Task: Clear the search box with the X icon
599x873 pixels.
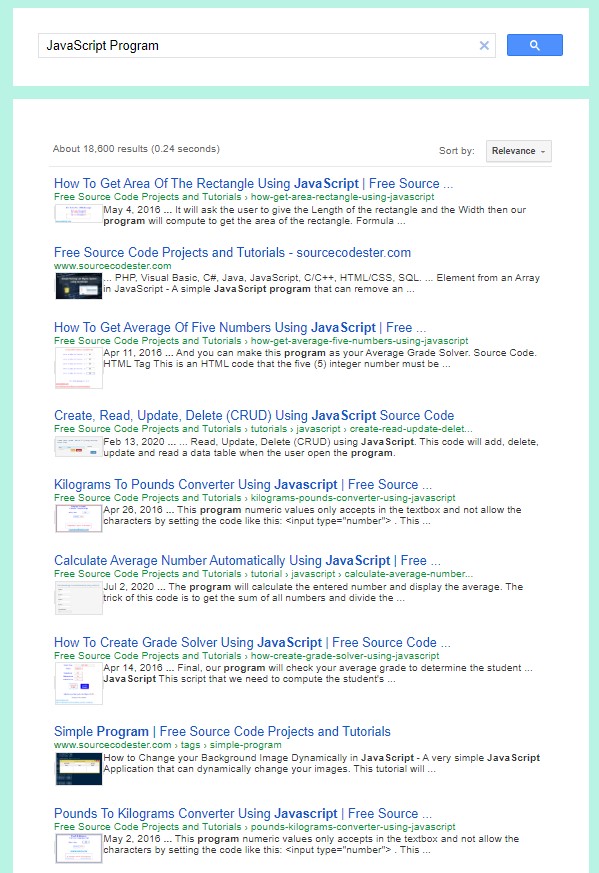Action: click(x=484, y=46)
